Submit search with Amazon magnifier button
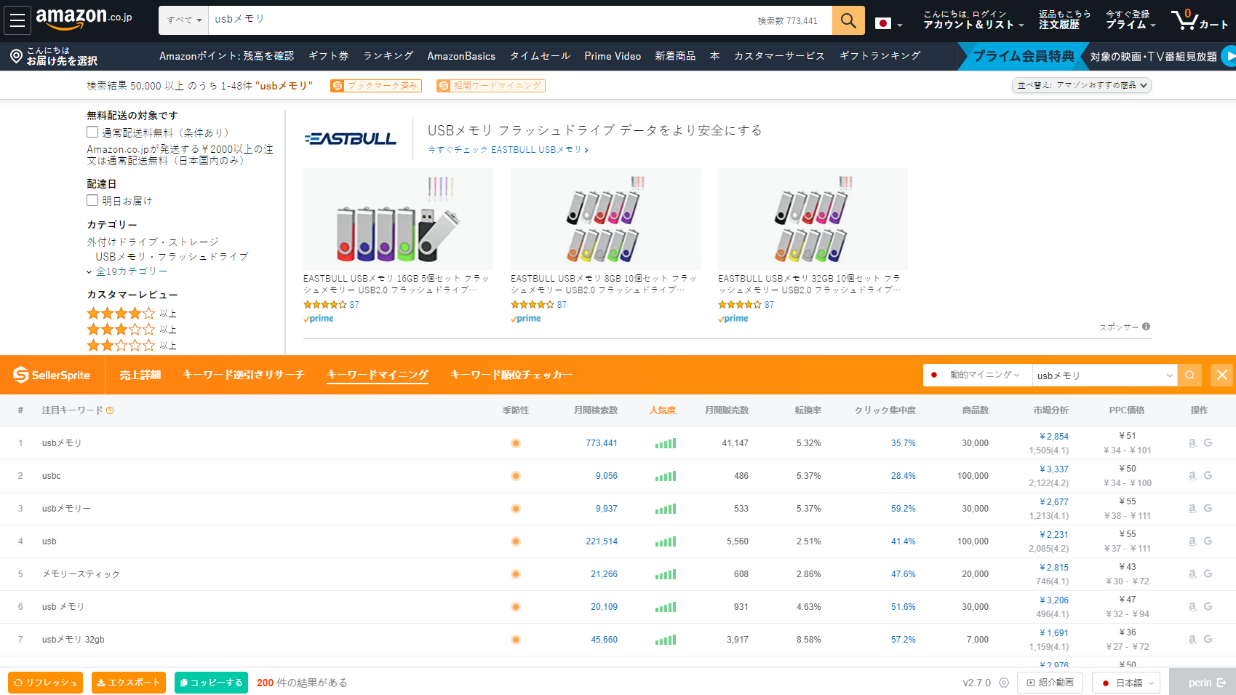 (x=848, y=20)
